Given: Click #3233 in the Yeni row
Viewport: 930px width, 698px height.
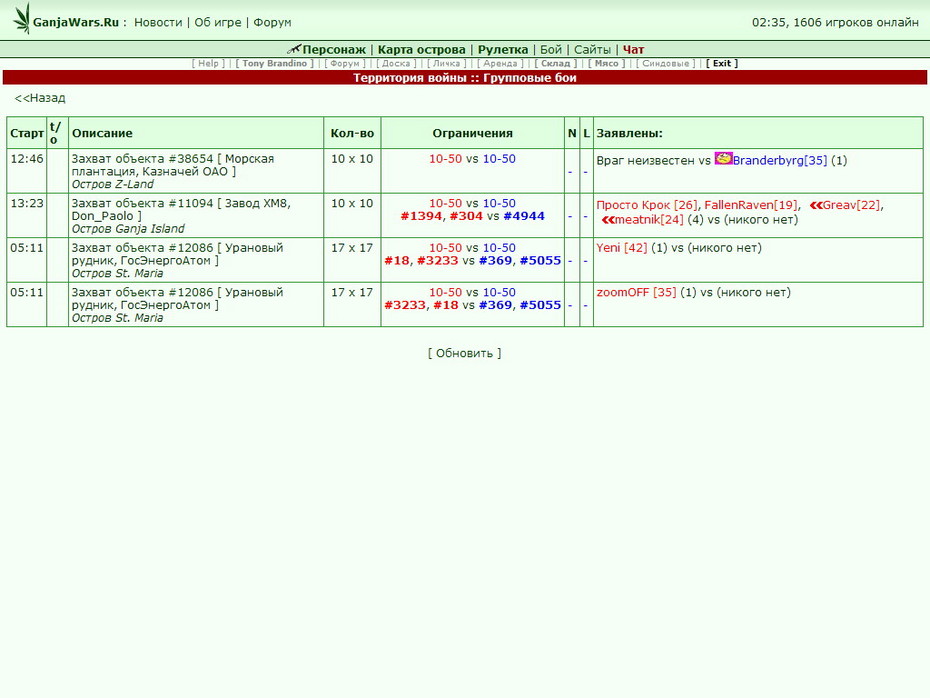Looking at the screenshot, I should click(438, 260).
